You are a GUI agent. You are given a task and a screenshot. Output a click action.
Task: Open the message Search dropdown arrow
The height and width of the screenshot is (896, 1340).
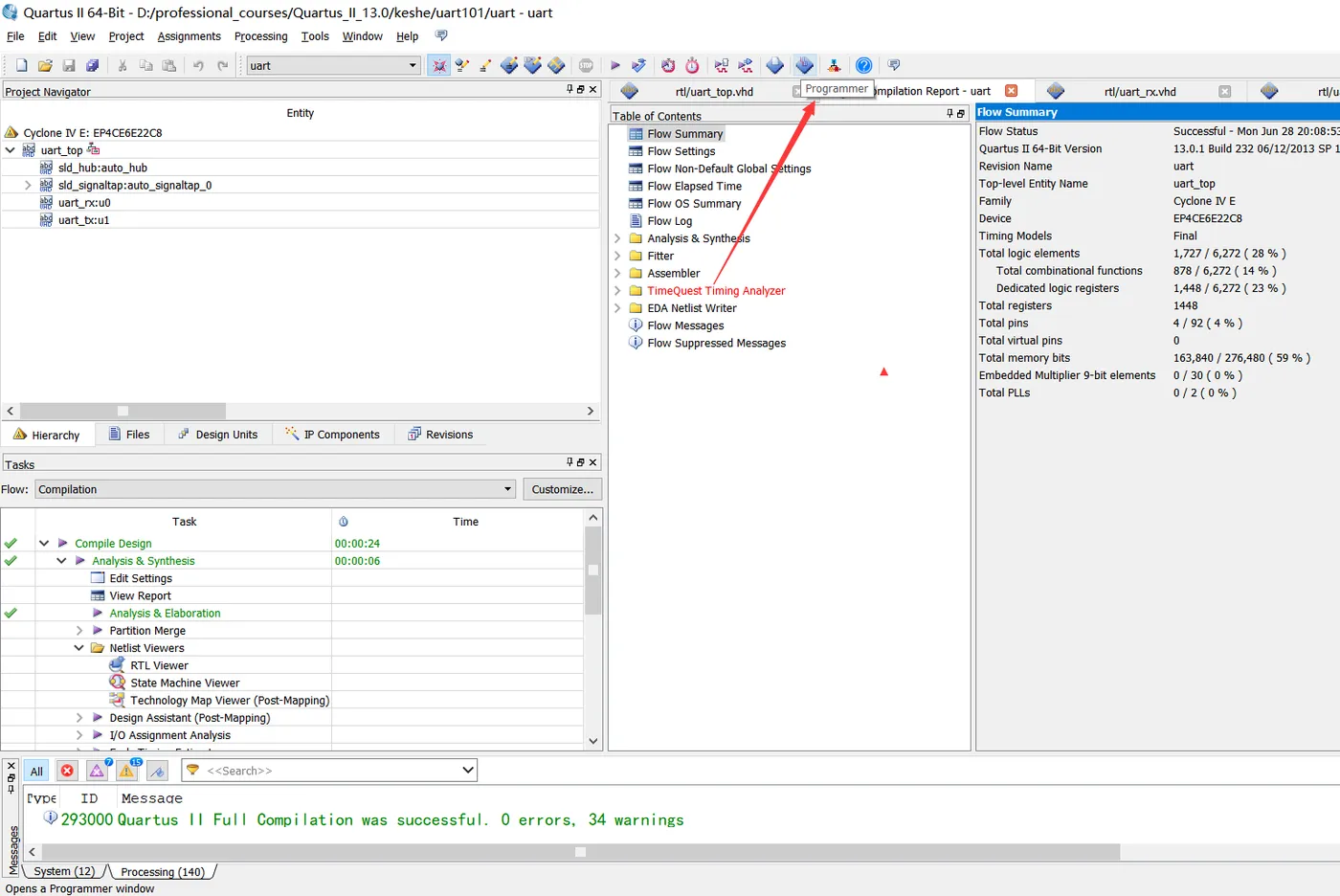pos(467,771)
